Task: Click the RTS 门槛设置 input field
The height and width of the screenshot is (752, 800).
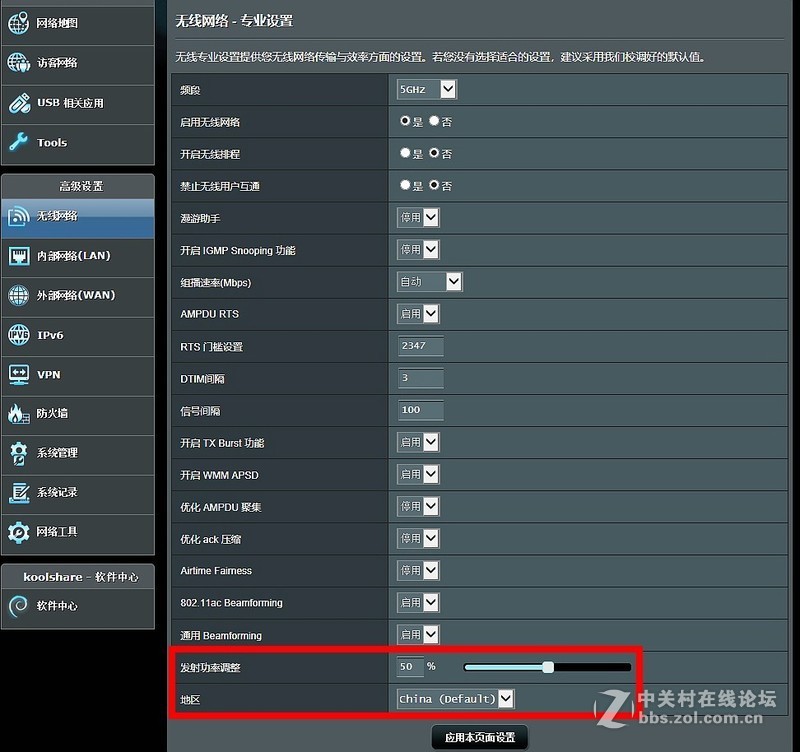Action: (419, 346)
